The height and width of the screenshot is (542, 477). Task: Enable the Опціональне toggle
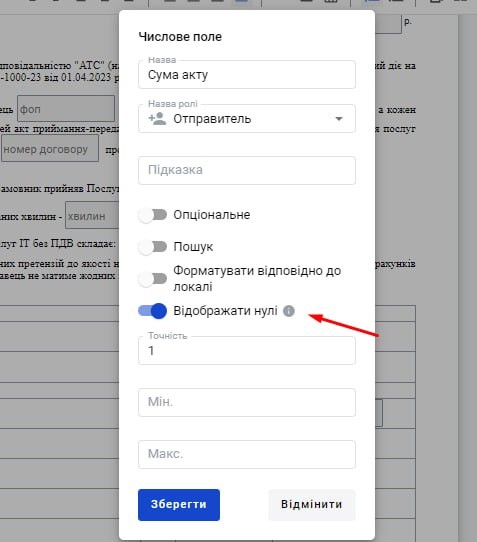152,215
